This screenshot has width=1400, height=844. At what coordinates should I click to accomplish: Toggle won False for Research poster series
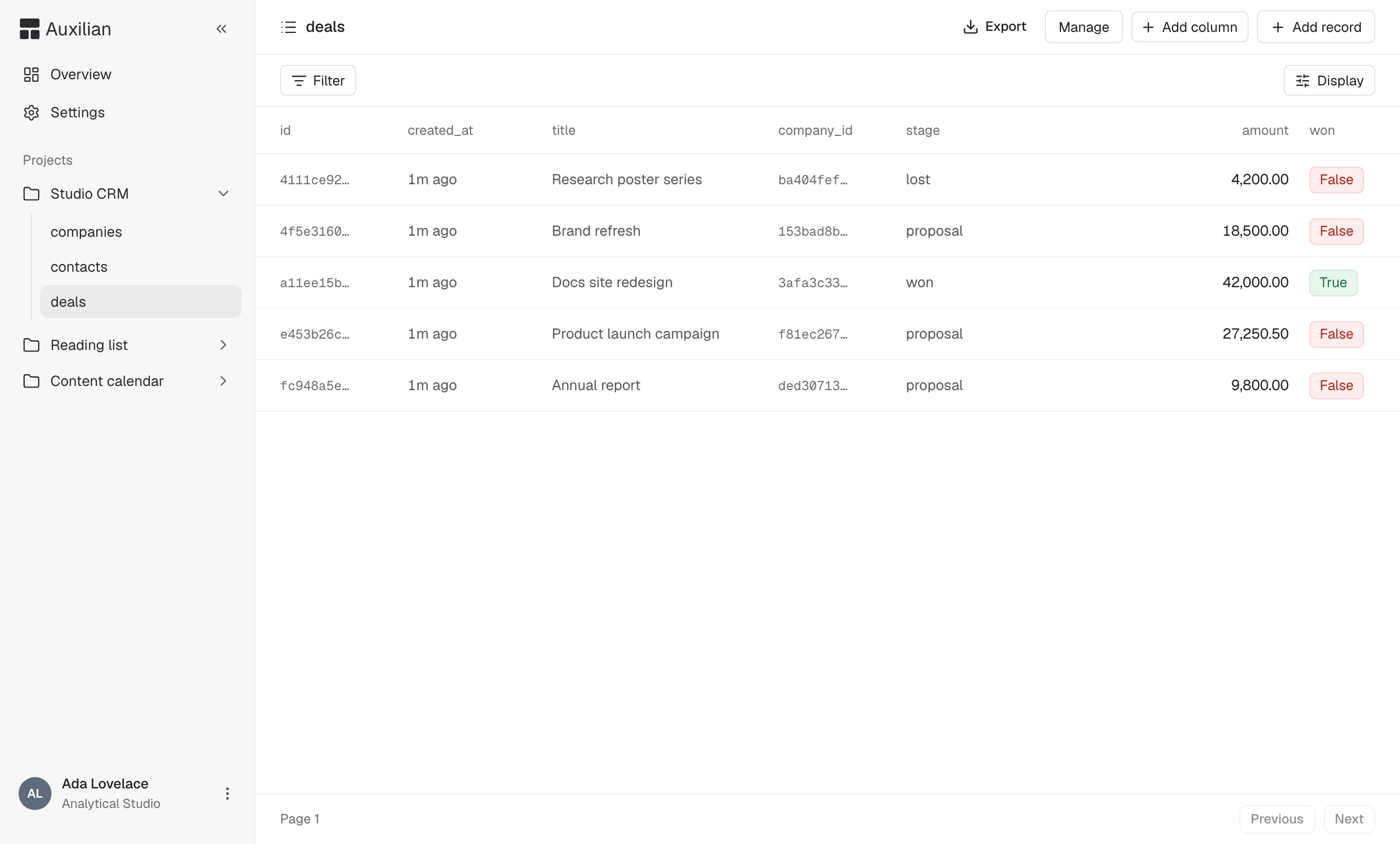pyautogui.click(x=1336, y=180)
